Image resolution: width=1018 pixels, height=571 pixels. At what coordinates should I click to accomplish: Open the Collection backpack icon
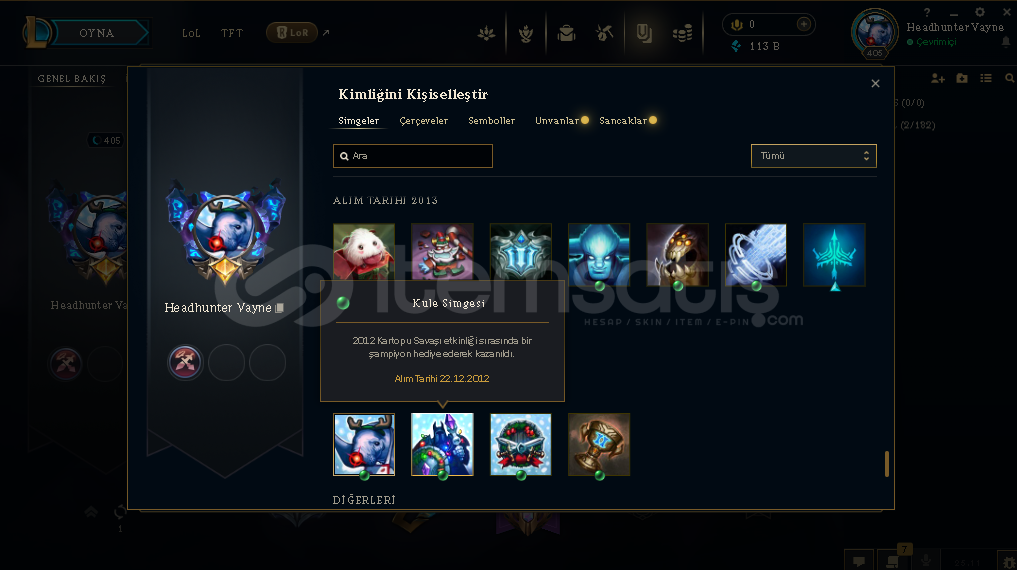tap(566, 32)
